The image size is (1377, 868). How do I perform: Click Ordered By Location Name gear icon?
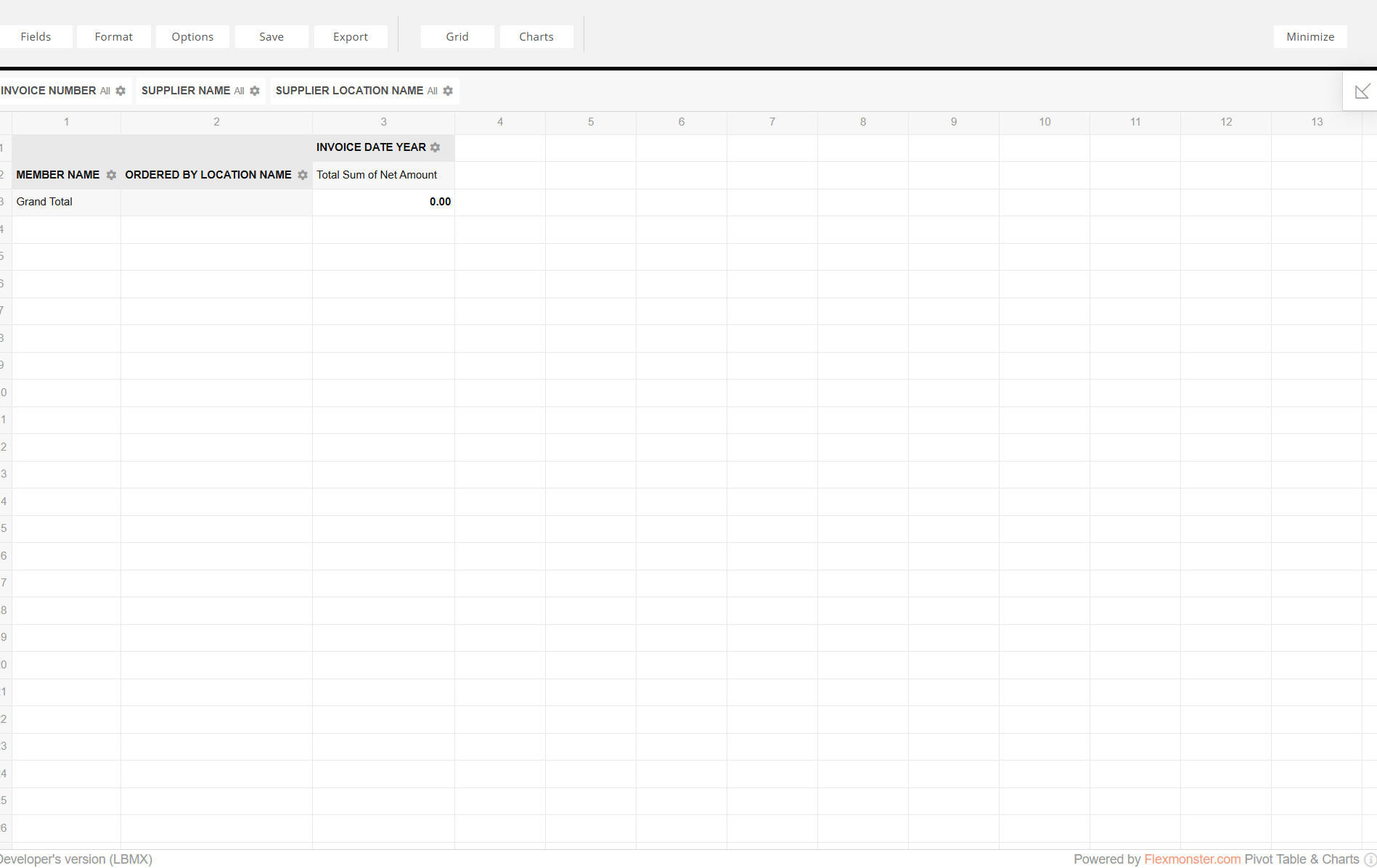(303, 175)
